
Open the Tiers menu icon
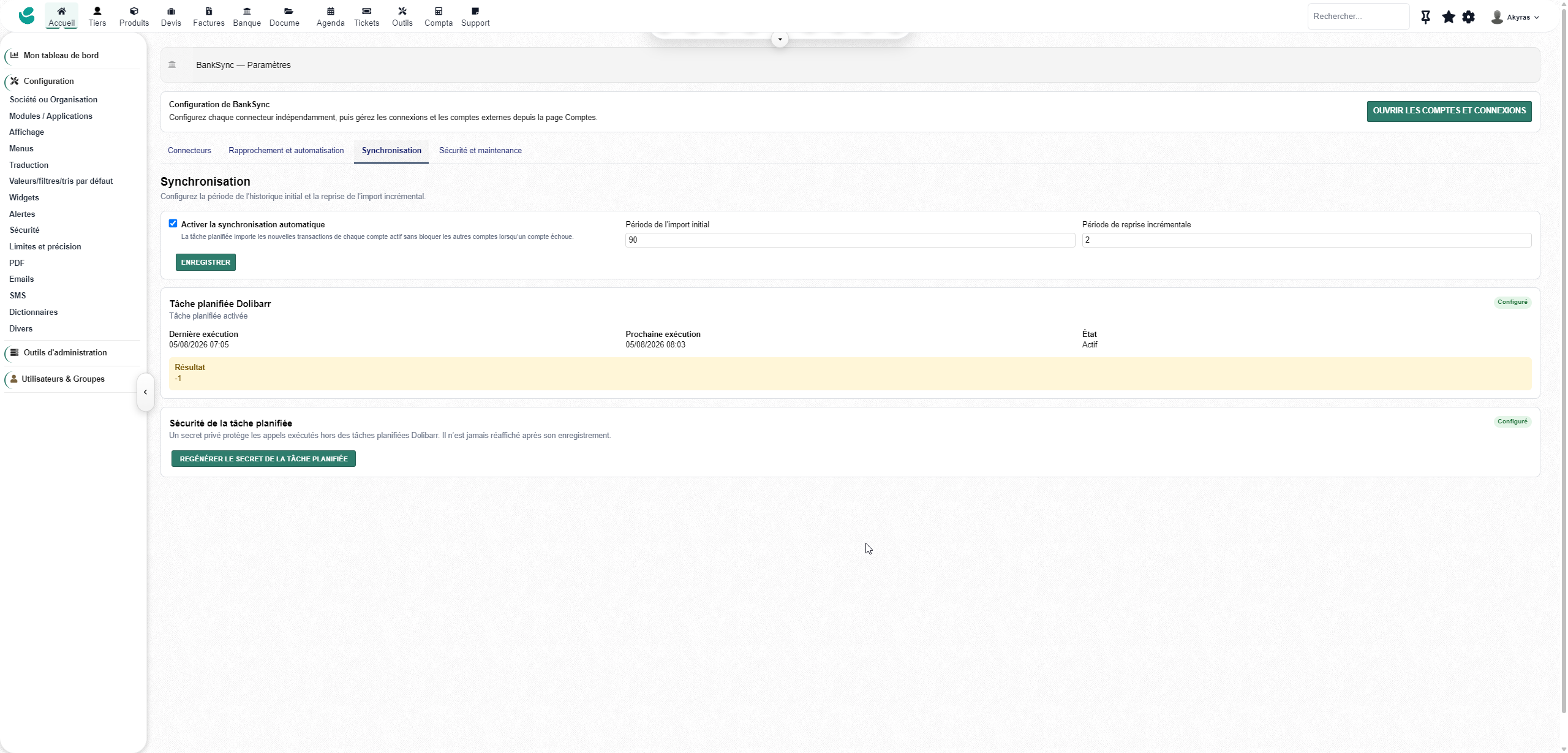[97, 11]
